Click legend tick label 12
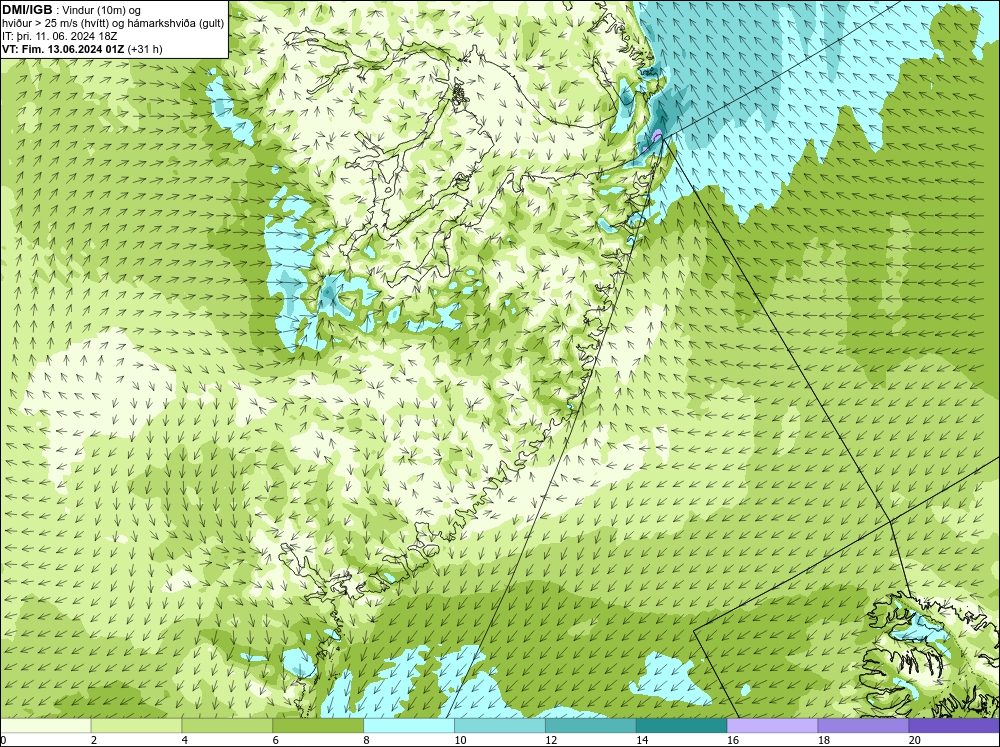 pos(551,740)
